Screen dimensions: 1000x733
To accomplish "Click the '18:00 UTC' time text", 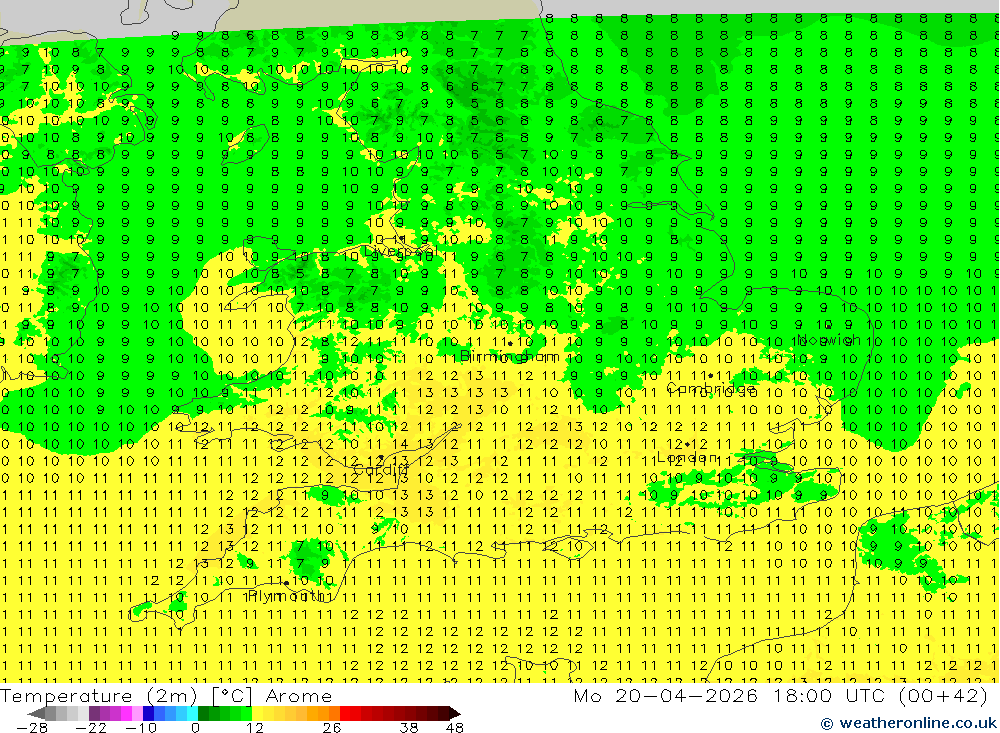I will (829, 696).
